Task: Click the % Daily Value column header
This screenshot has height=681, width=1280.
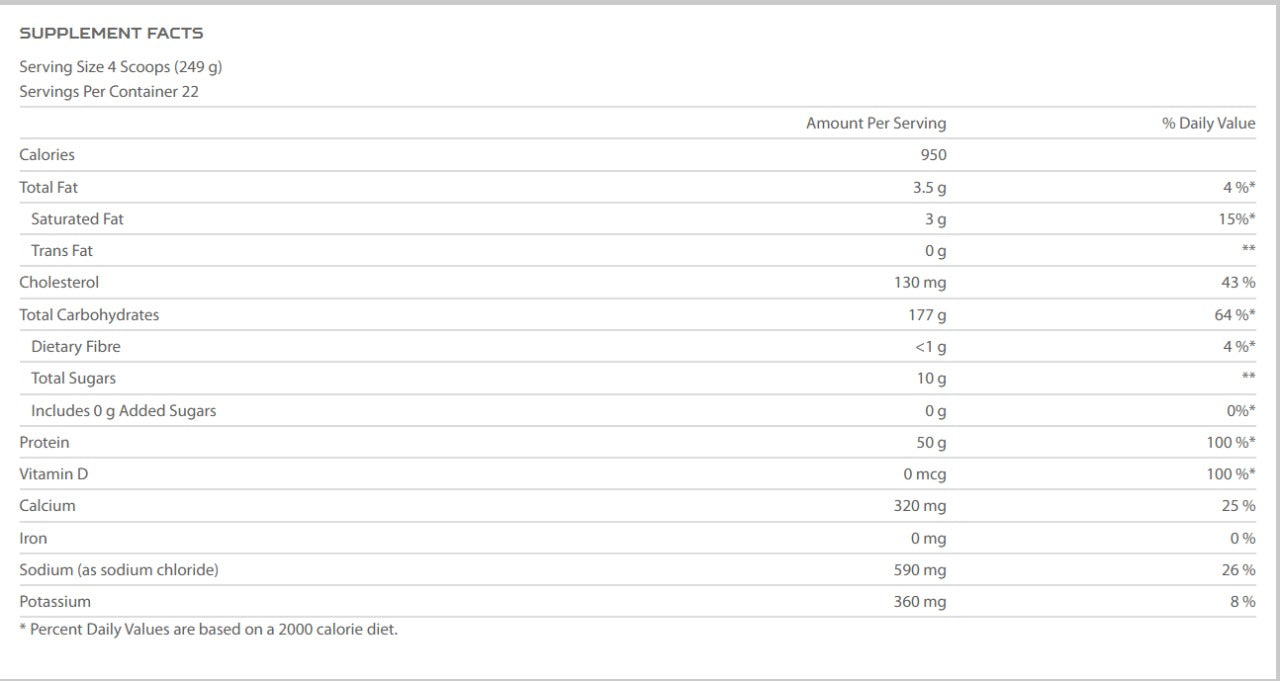Action: (1208, 123)
